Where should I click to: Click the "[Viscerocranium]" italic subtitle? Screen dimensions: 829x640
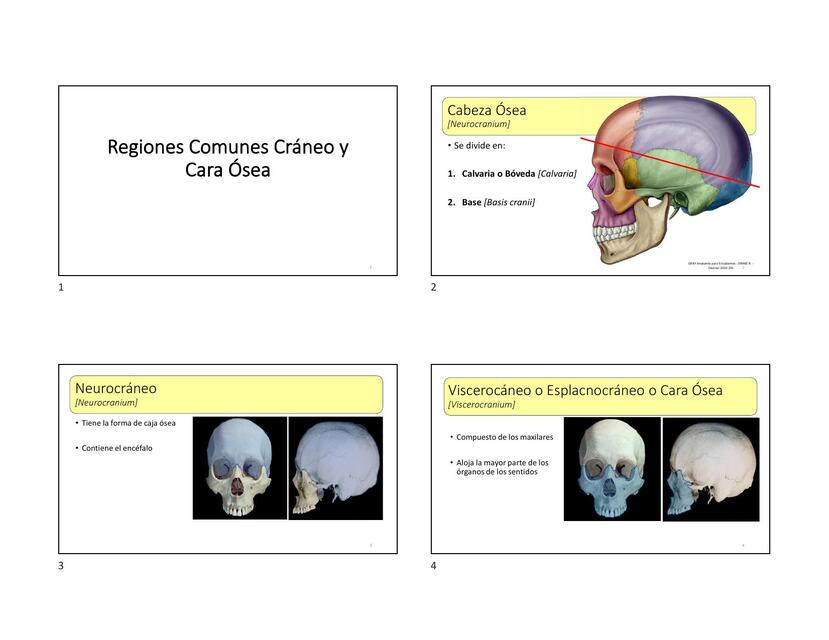click(482, 405)
